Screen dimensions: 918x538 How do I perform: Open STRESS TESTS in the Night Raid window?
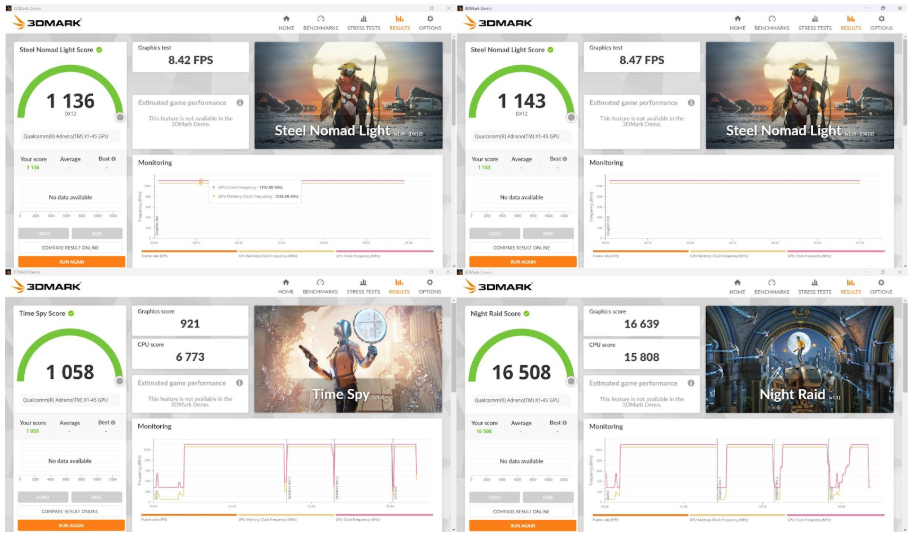tap(814, 286)
